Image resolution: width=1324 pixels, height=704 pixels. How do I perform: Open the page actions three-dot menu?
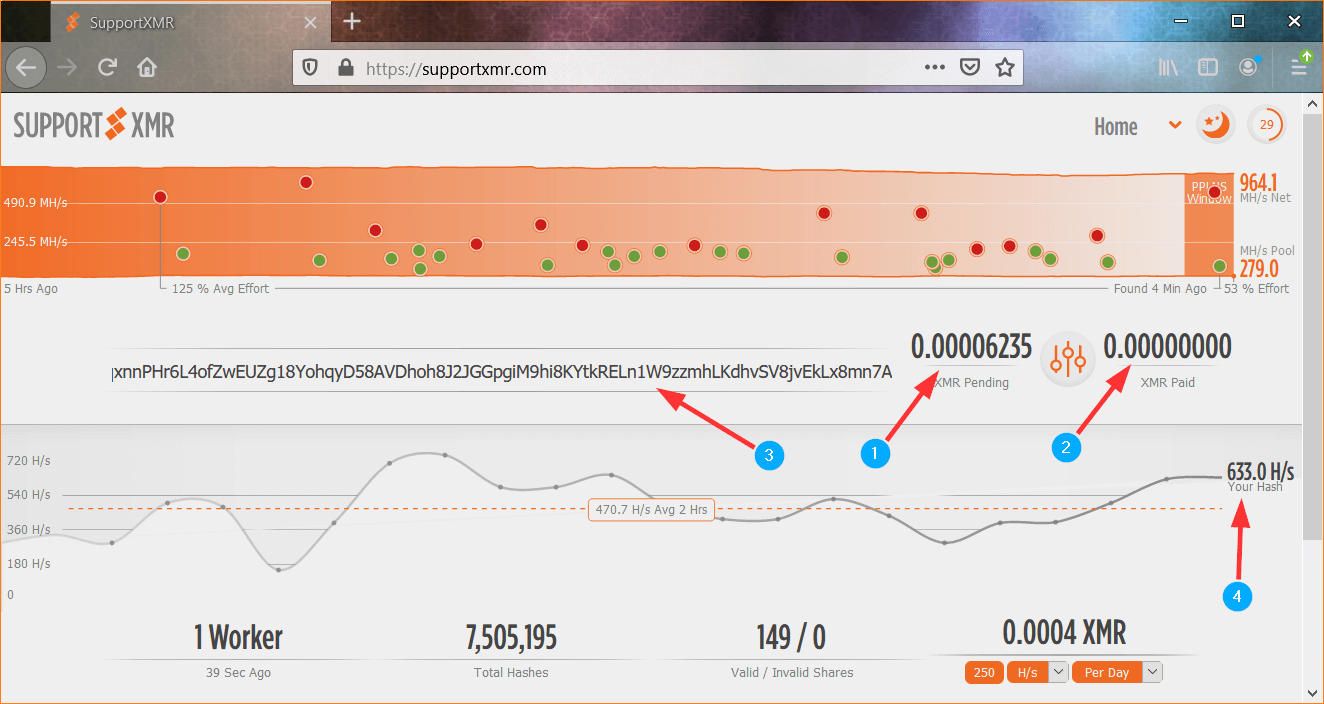pyautogui.click(x=934, y=68)
